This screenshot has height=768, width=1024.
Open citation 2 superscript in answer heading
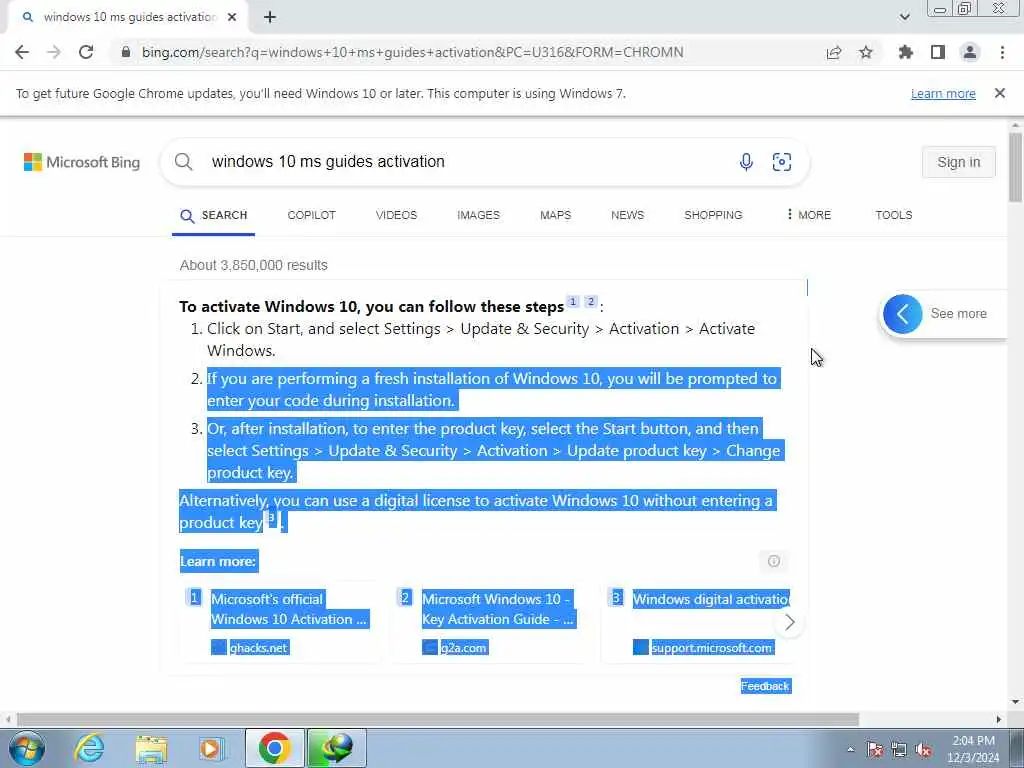click(591, 302)
